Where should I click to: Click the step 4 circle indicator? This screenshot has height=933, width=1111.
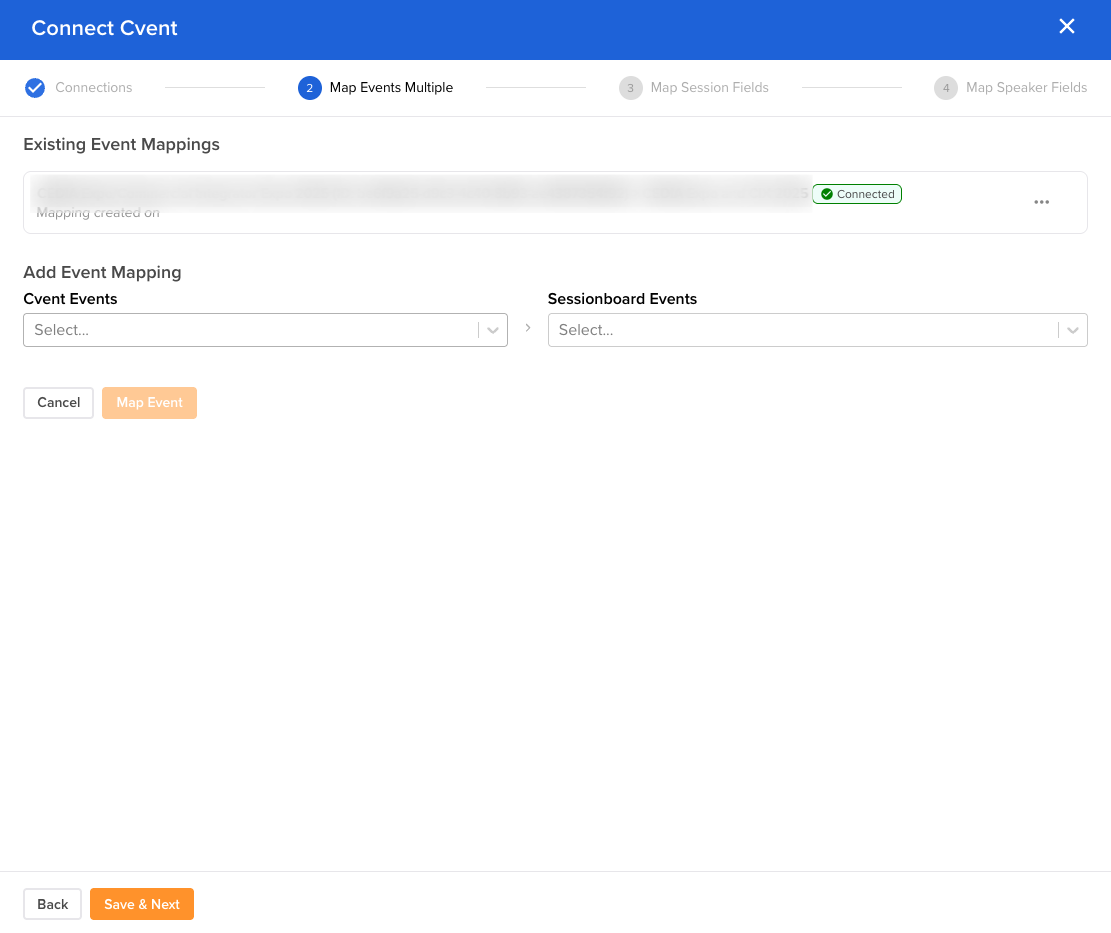(x=946, y=88)
